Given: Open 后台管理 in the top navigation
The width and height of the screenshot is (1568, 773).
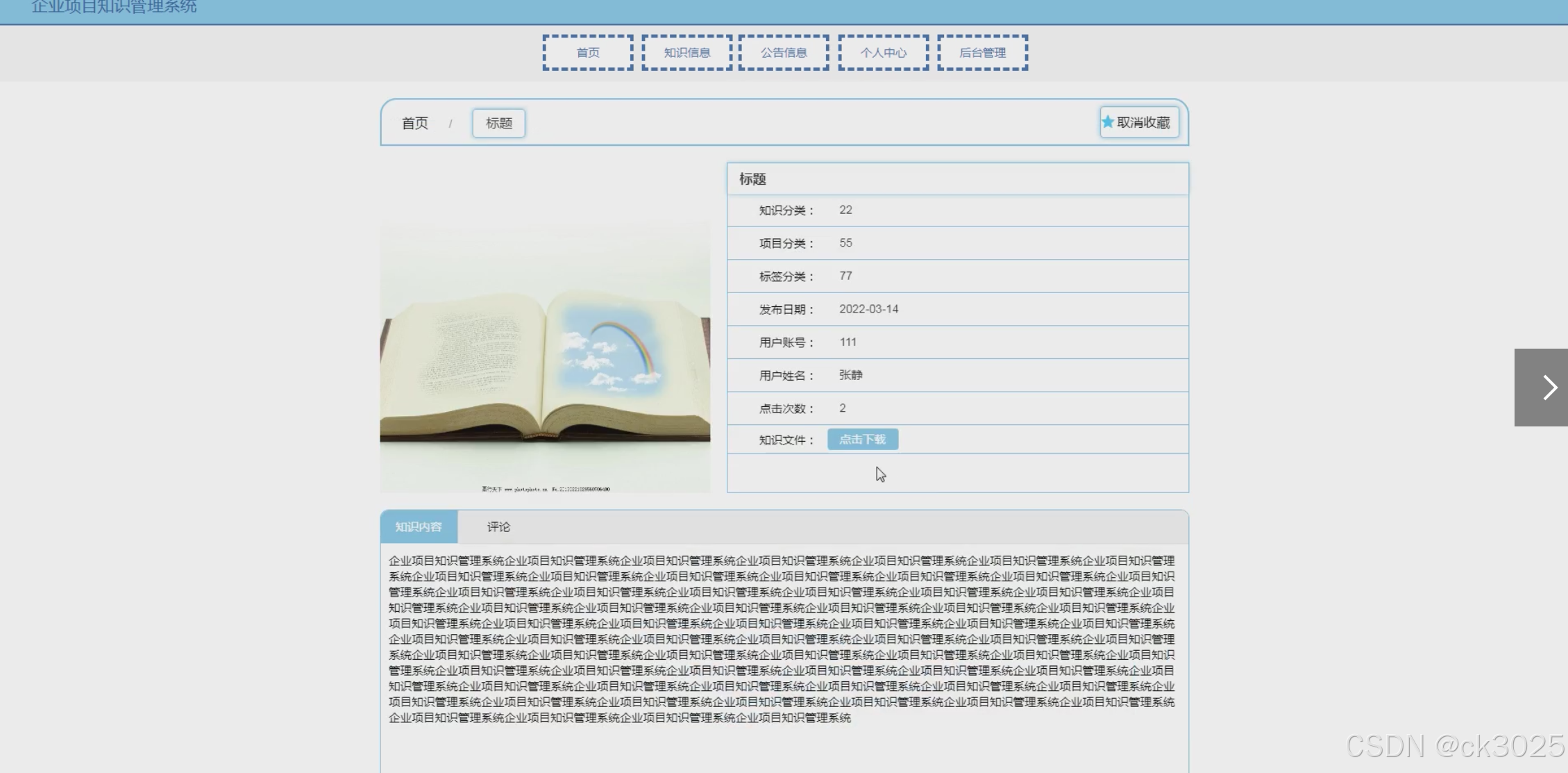Looking at the screenshot, I should pos(982,53).
